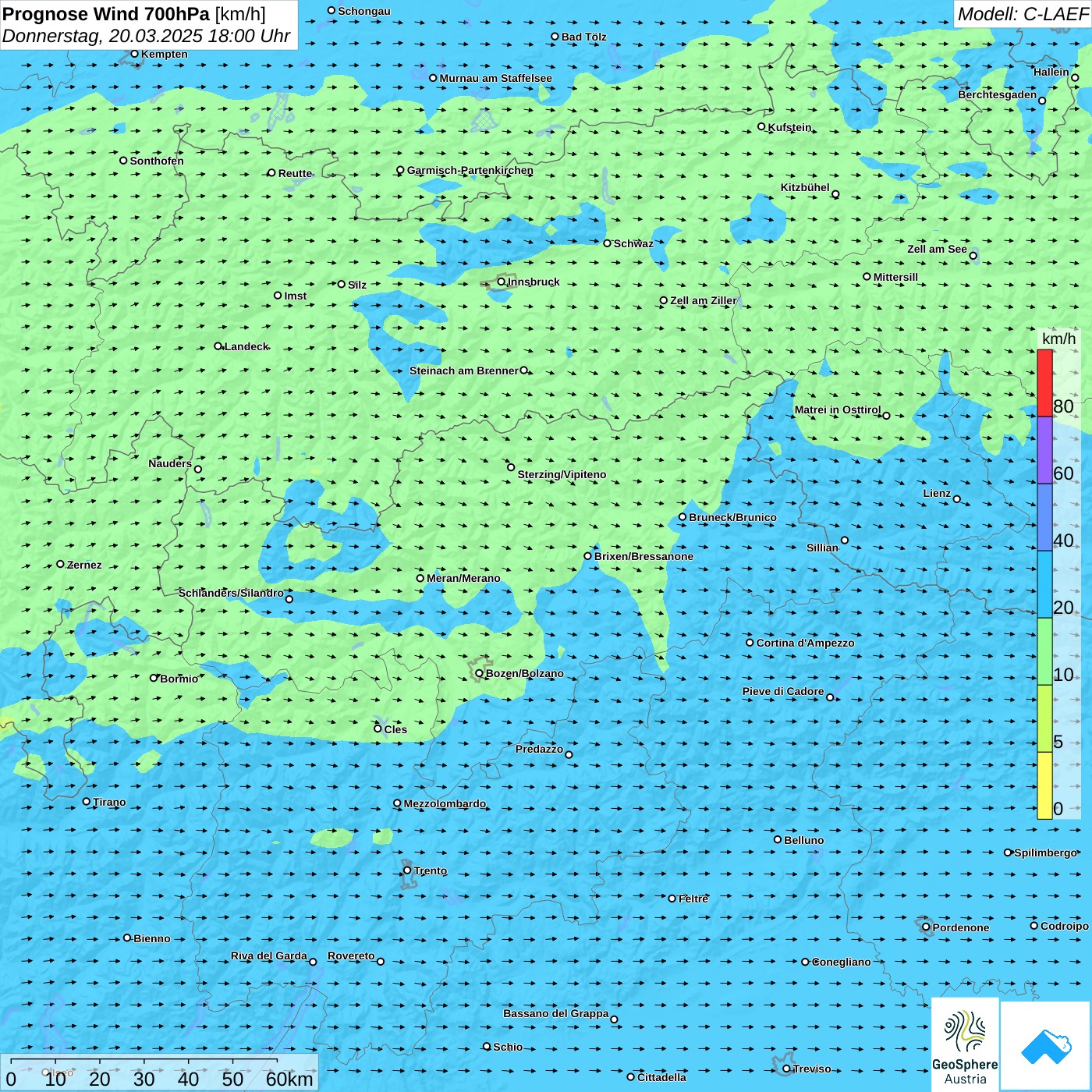The image size is (1092, 1092).
Task: Click the Schwaz city marker
Action: (608, 243)
